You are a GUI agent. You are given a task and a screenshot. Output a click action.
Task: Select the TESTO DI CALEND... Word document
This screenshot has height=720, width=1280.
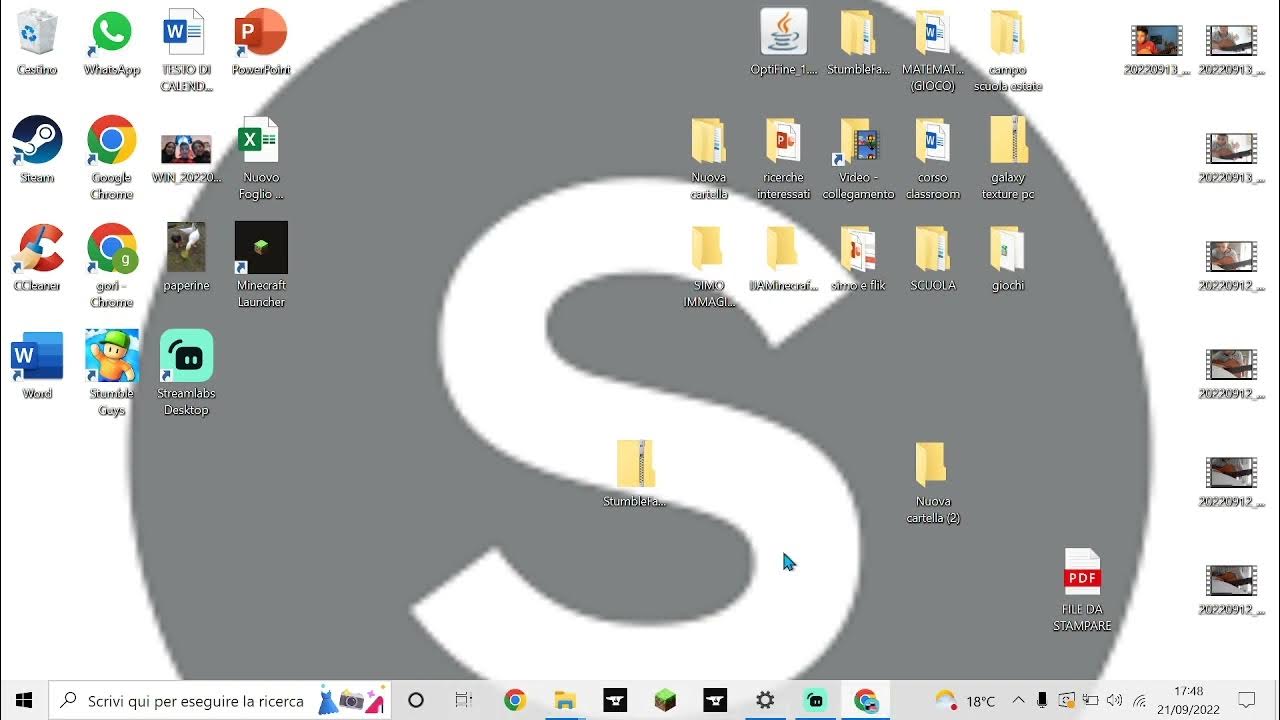pyautogui.click(x=186, y=51)
